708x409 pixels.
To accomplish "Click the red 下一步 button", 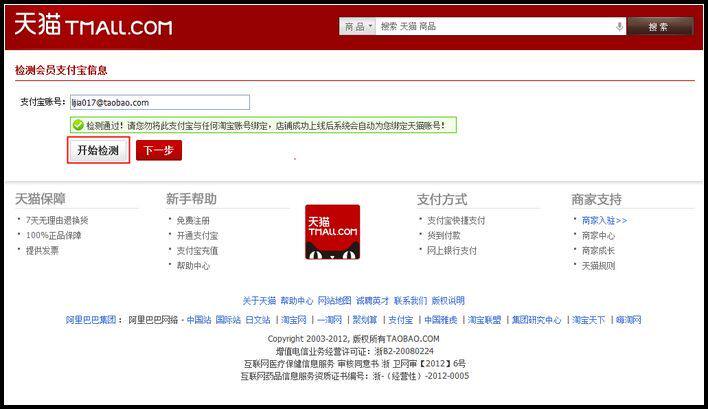I will (159, 150).
